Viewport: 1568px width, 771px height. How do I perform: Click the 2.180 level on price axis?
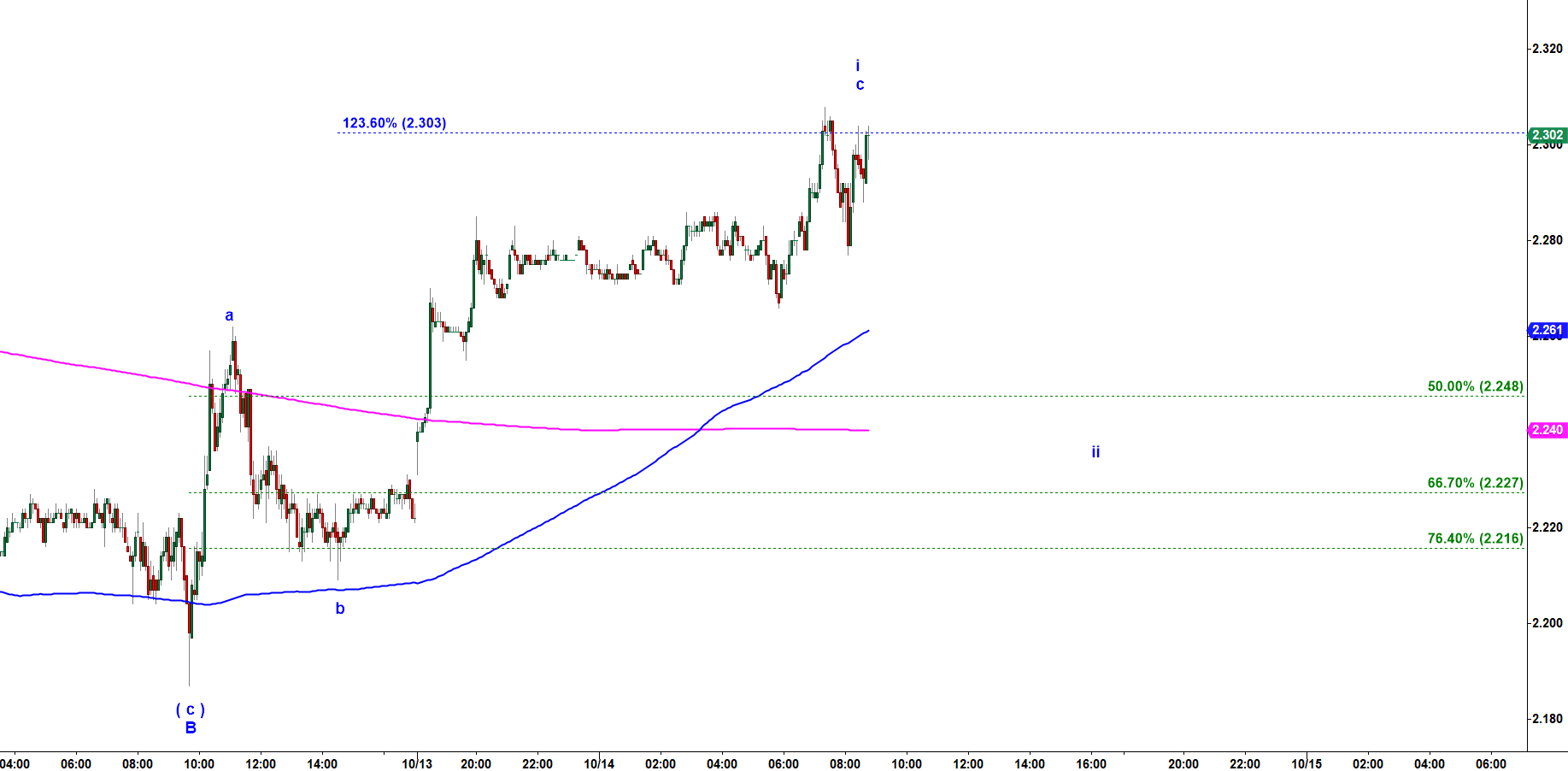(x=1547, y=719)
